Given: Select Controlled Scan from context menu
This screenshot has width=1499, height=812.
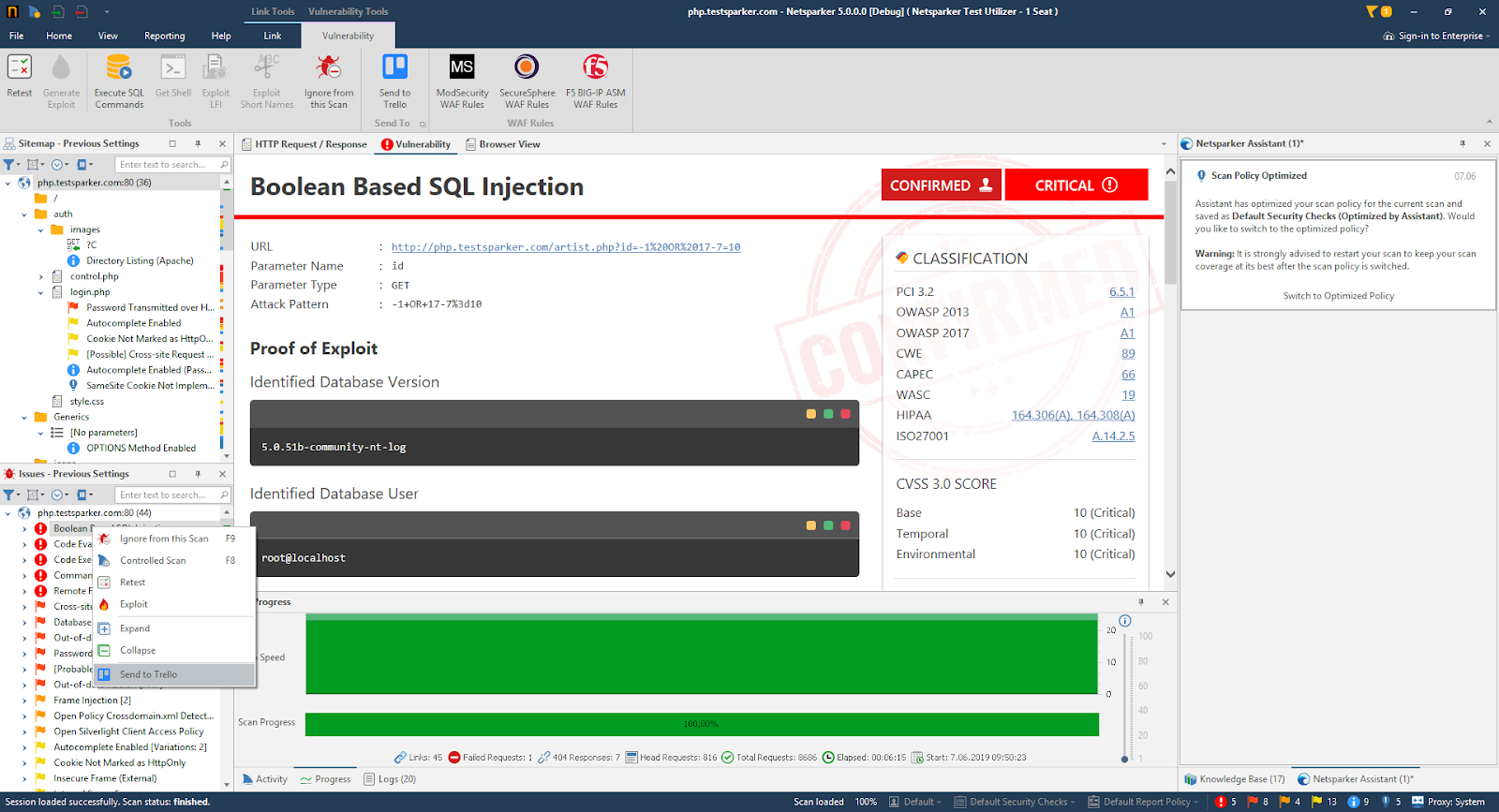Looking at the screenshot, I should coord(153,561).
